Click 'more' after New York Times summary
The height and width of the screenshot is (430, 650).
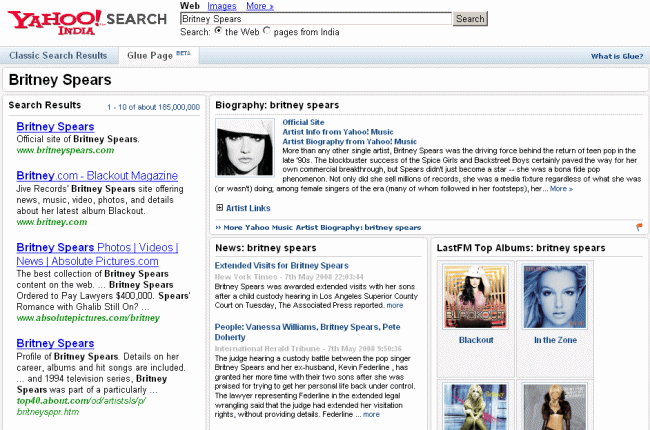tap(395, 305)
